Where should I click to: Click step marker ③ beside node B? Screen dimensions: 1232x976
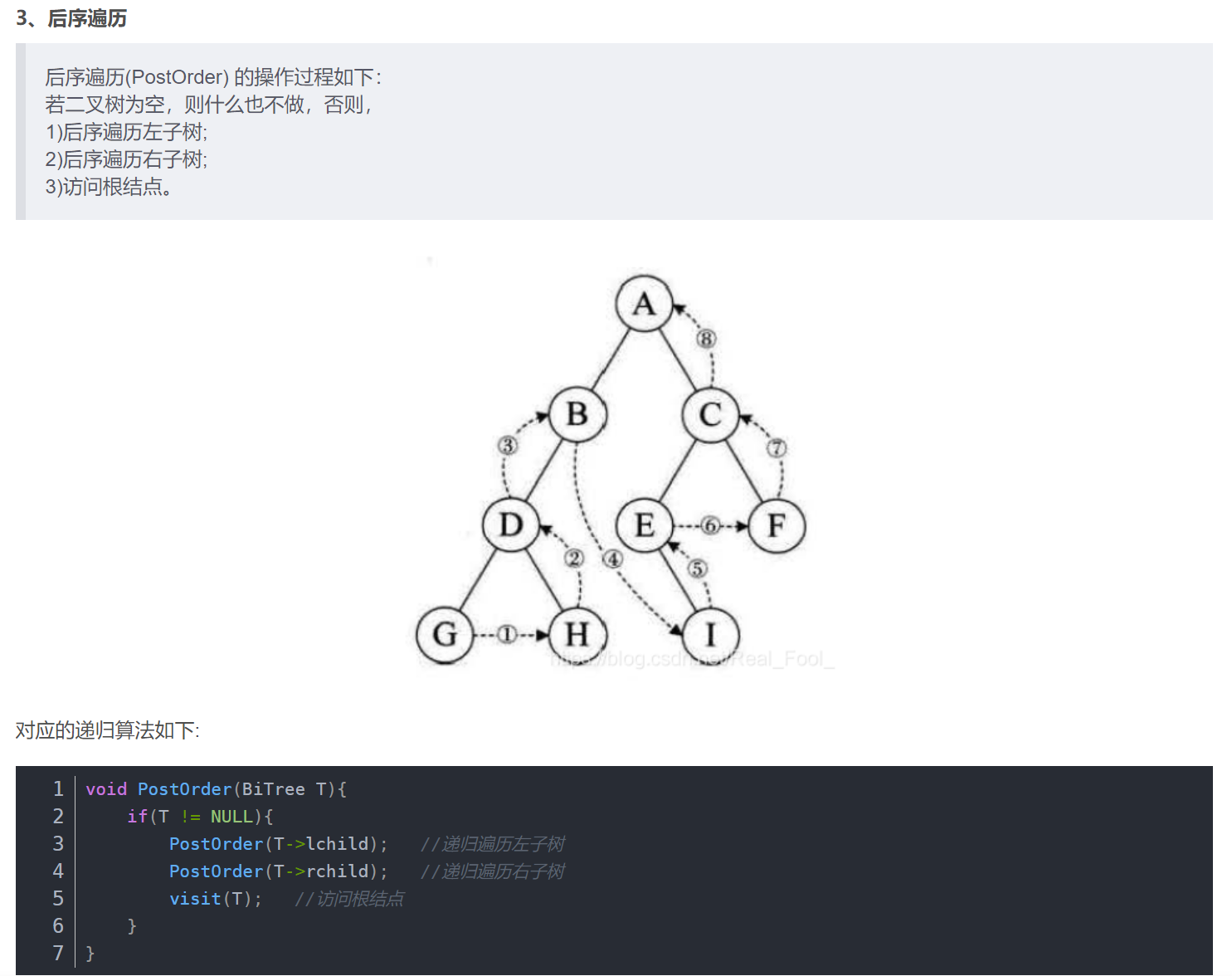[507, 446]
